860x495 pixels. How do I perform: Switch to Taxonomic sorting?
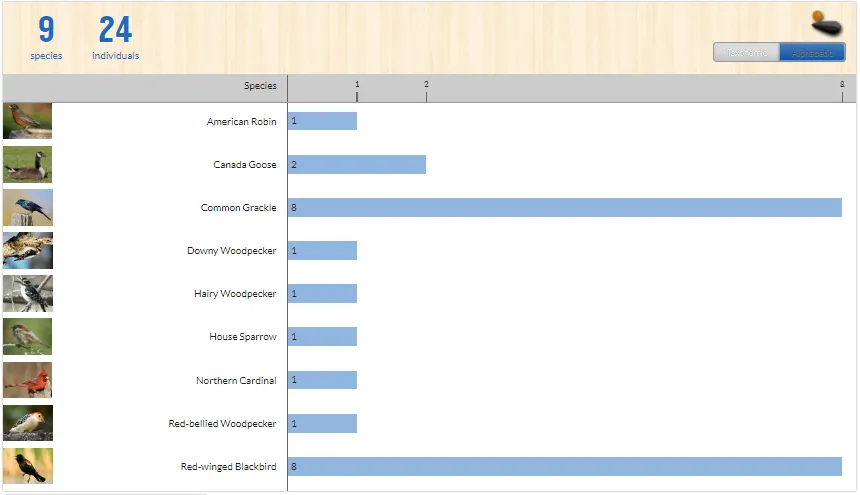click(x=746, y=53)
